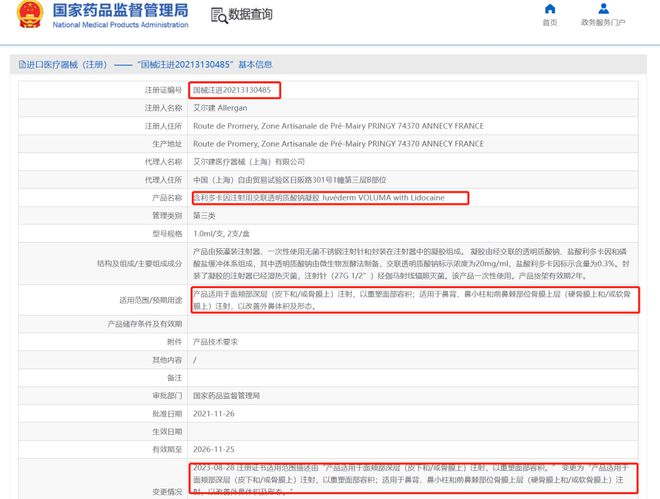Viewport: 660px width, 499px height.
Task: Click 代理人住所 Shanghai address value
Action: (x=290, y=180)
